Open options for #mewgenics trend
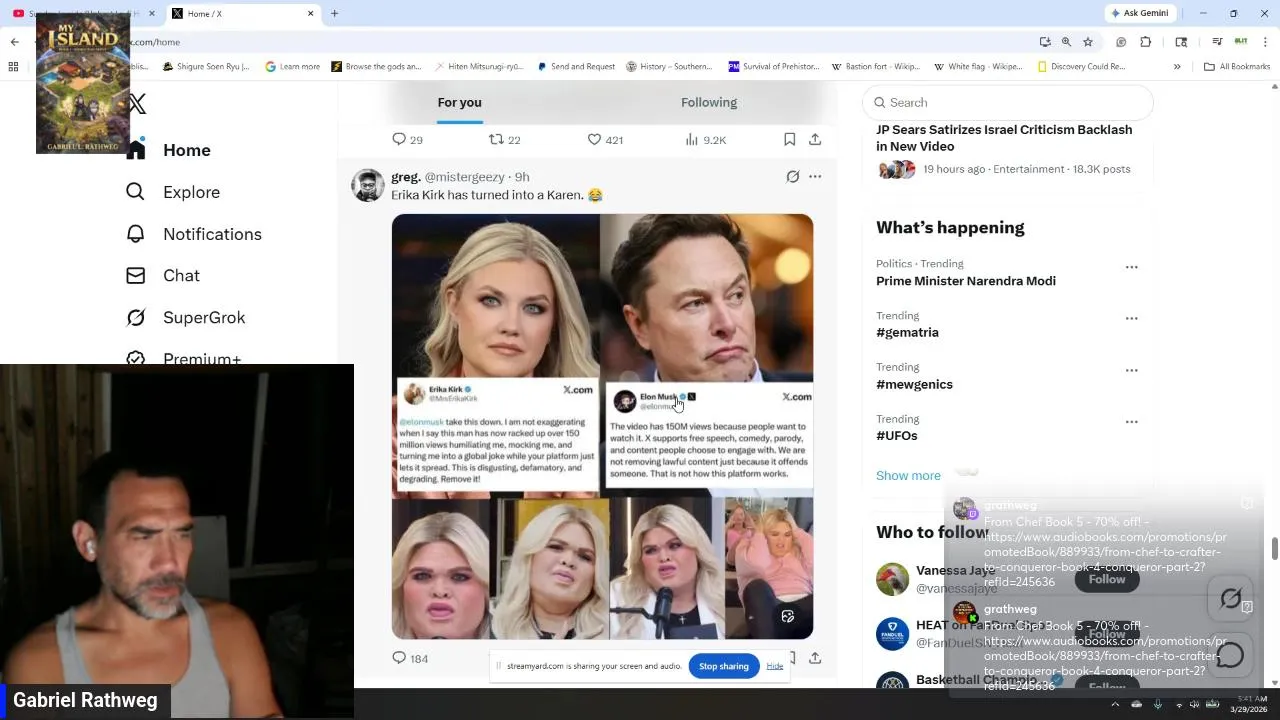This screenshot has height=720, width=1280. 1132,370
